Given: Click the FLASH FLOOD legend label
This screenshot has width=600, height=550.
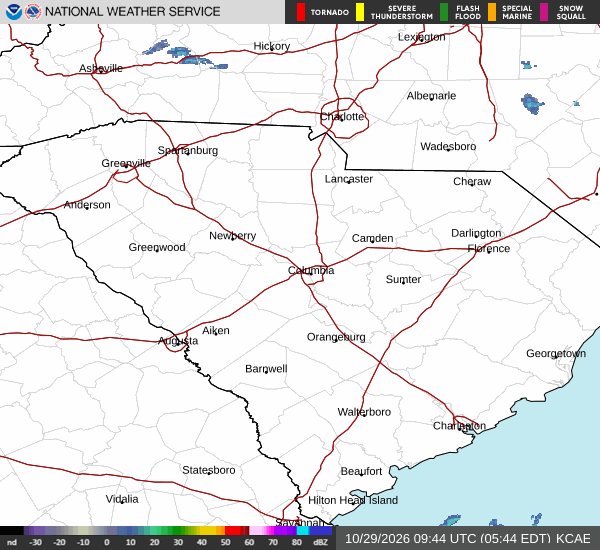Looking at the screenshot, I should tap(468, 13).
